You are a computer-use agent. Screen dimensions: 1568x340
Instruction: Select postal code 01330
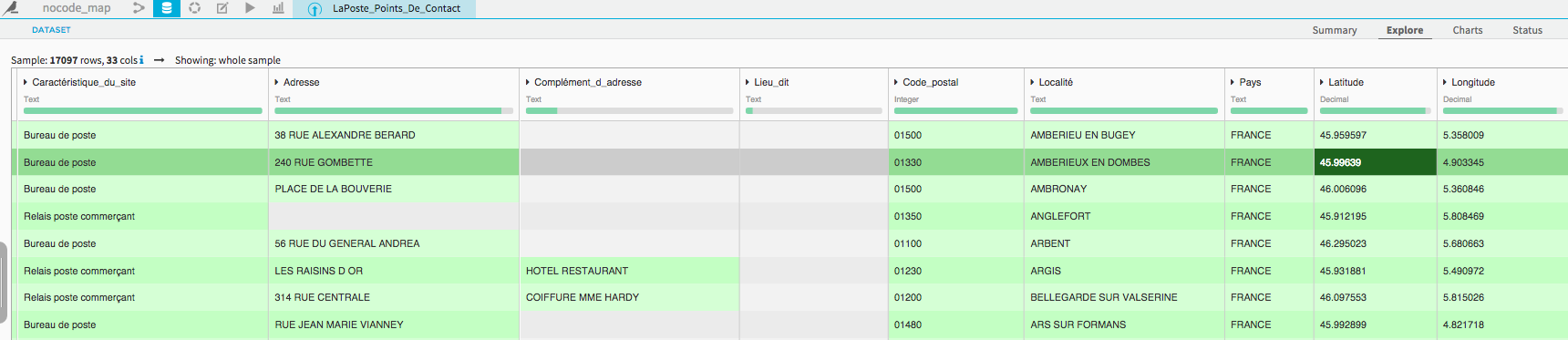pos(956,162)
